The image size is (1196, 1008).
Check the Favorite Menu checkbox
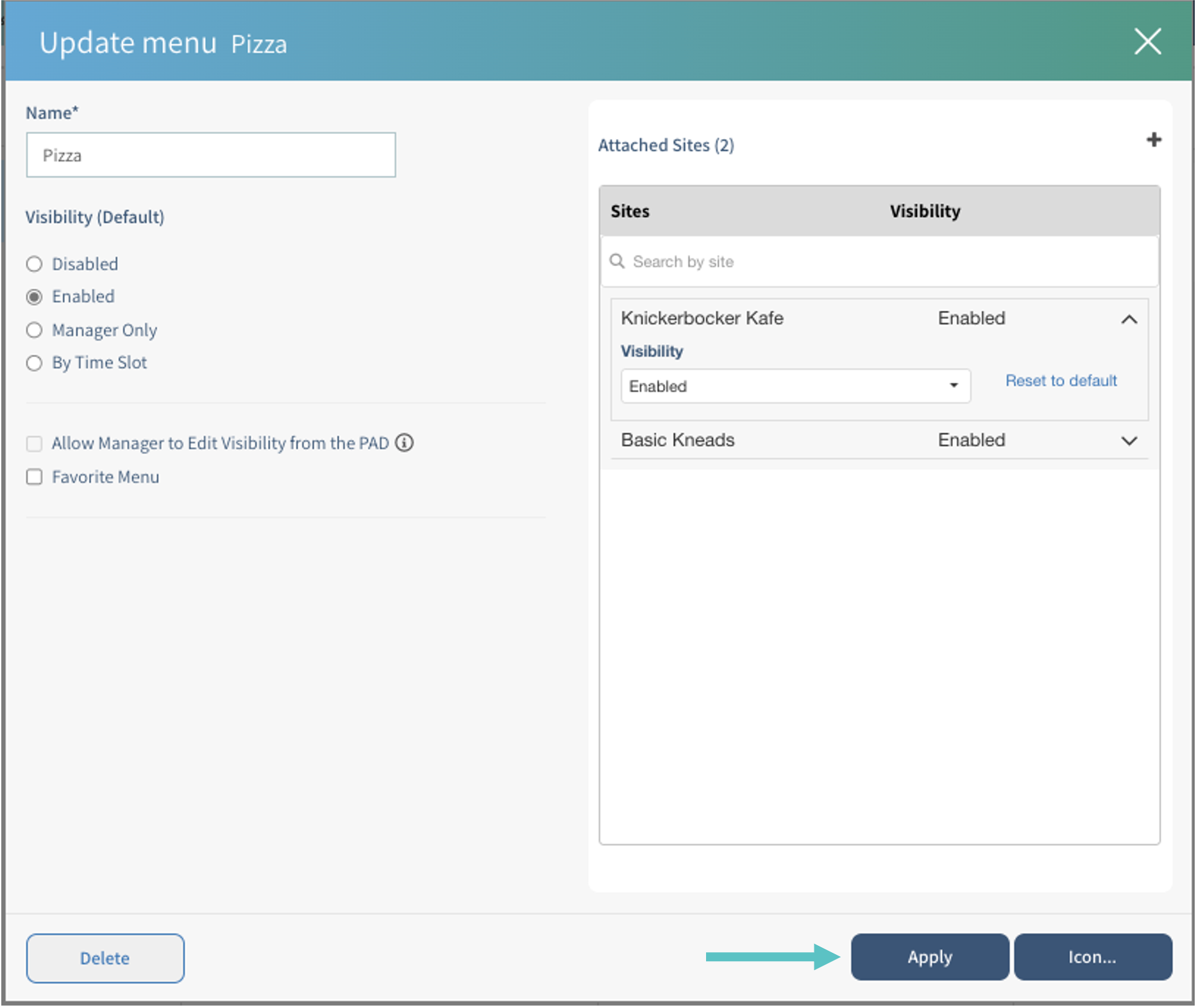click(35, 477)
